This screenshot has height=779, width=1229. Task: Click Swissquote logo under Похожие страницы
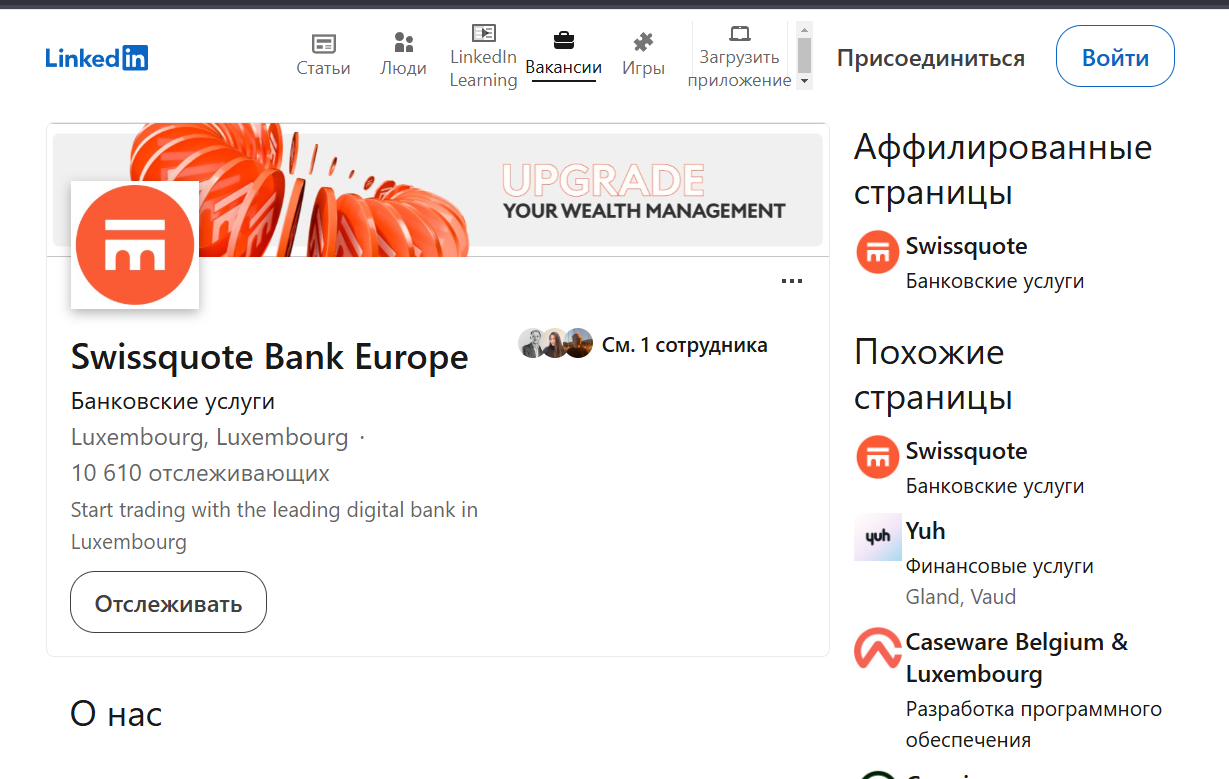(x=877, y=457)
